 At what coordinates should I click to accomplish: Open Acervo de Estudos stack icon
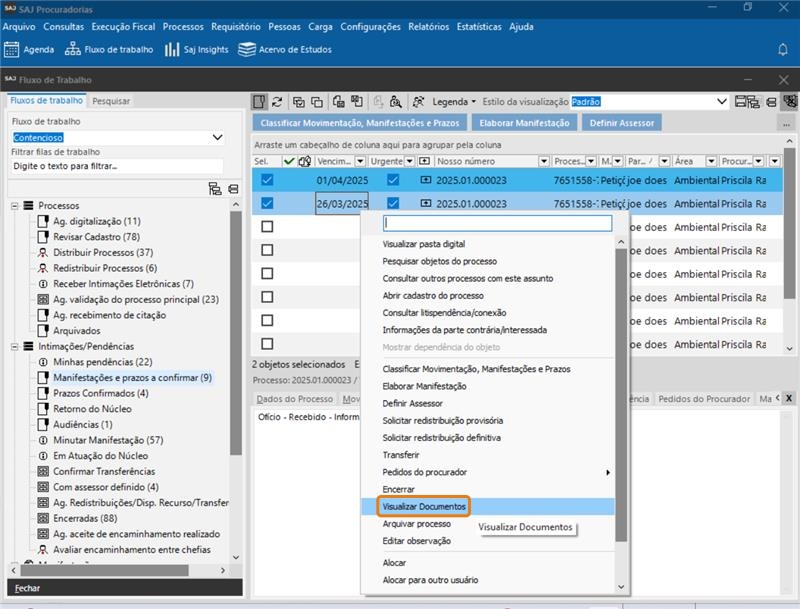(x=247, y=49)
